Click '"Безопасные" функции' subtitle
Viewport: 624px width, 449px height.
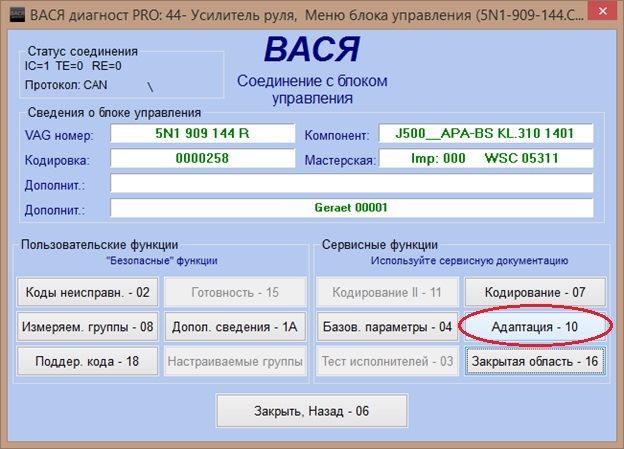pos(162,261)
